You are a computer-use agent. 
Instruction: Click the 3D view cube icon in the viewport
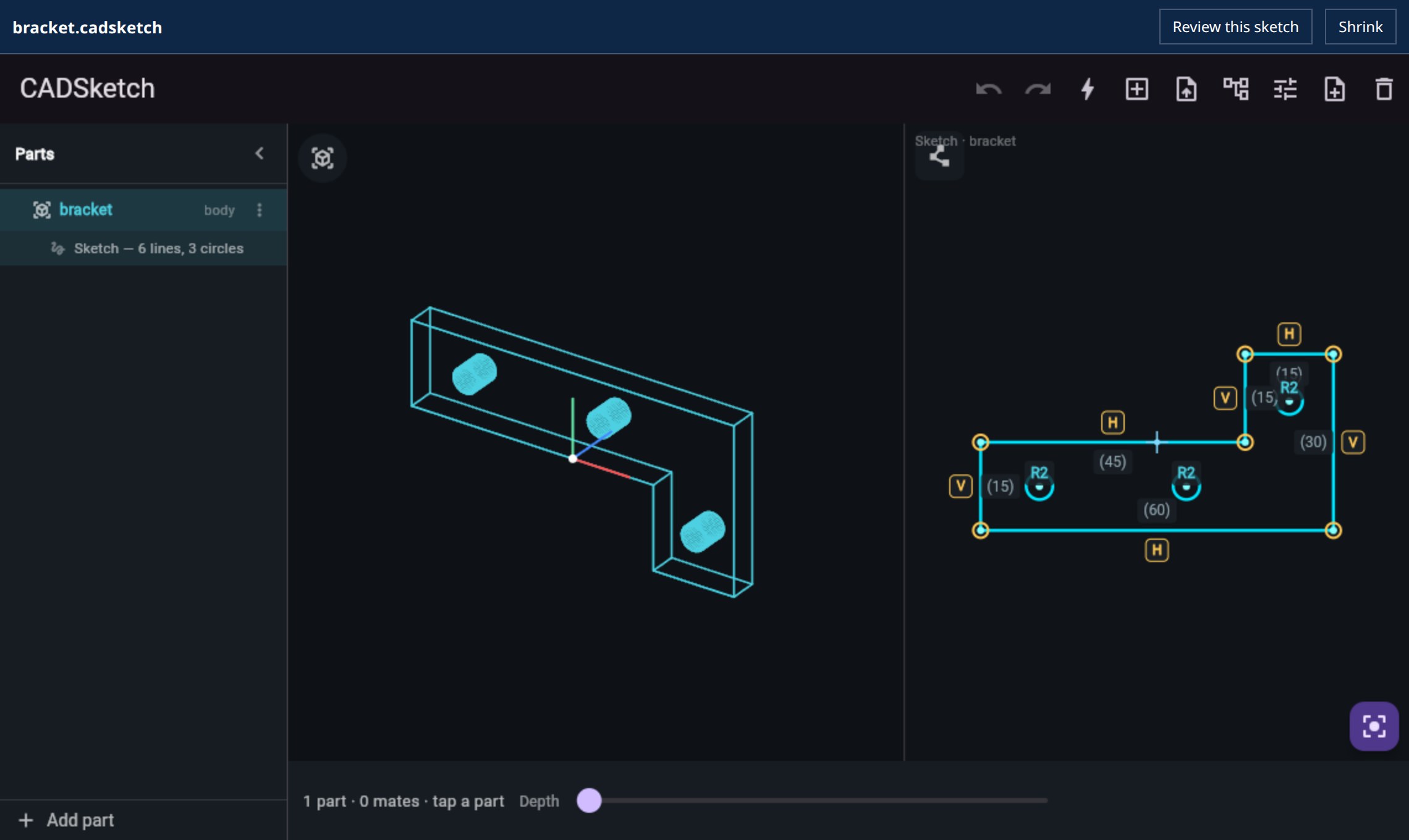[323, 158]
